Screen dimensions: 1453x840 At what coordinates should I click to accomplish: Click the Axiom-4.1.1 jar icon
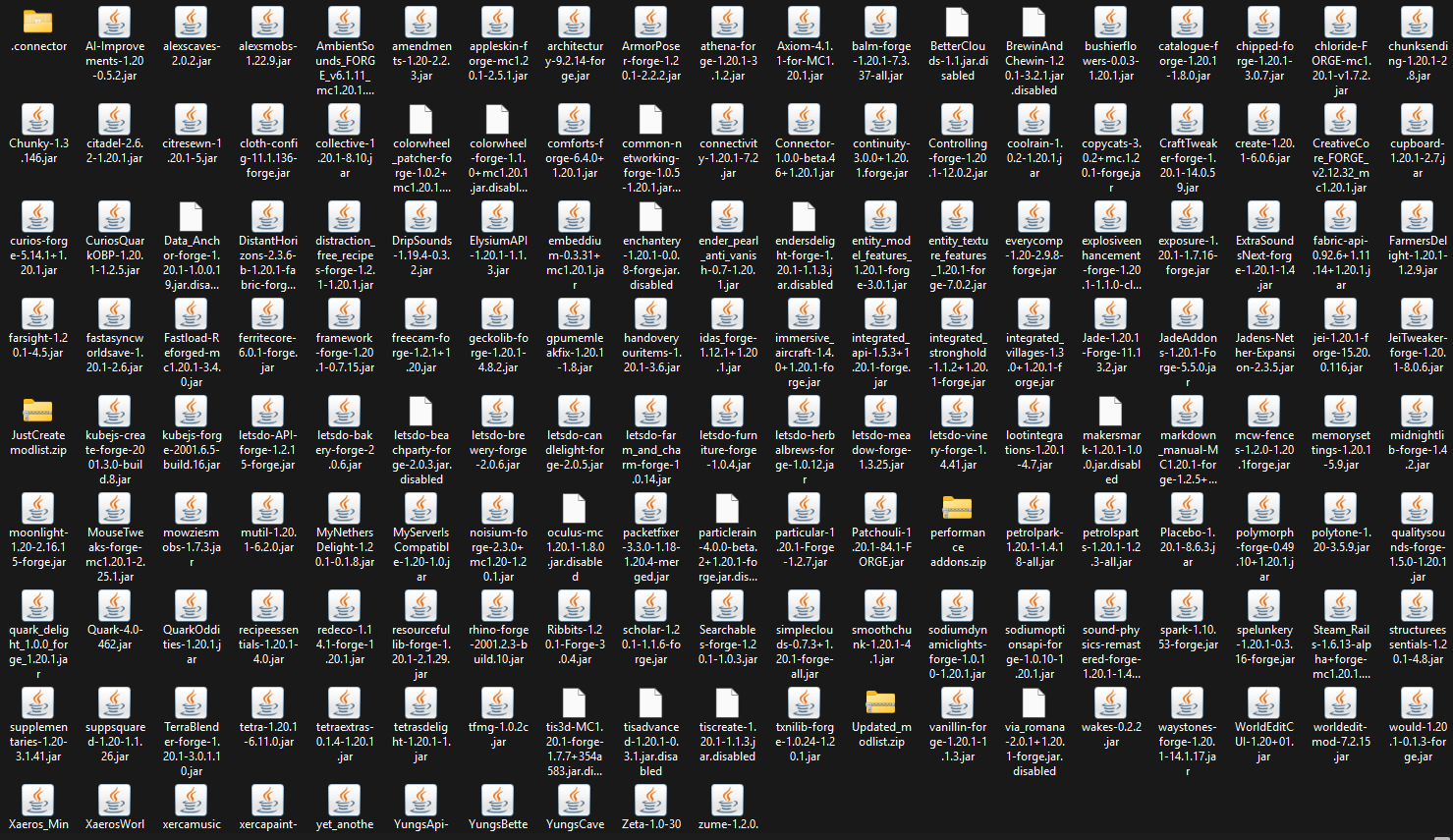click(804, 22)
